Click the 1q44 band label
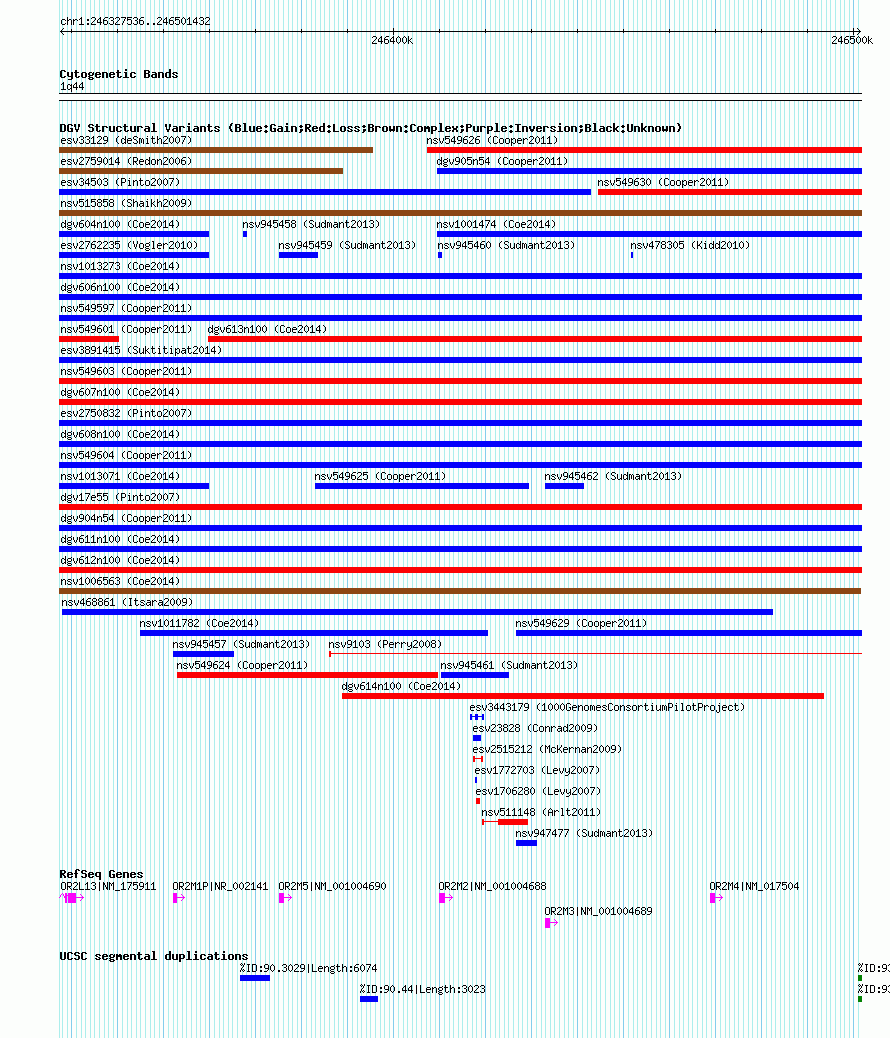This screenshot has width=890, height=1038. pyautogui.click(x=72, y=87)
